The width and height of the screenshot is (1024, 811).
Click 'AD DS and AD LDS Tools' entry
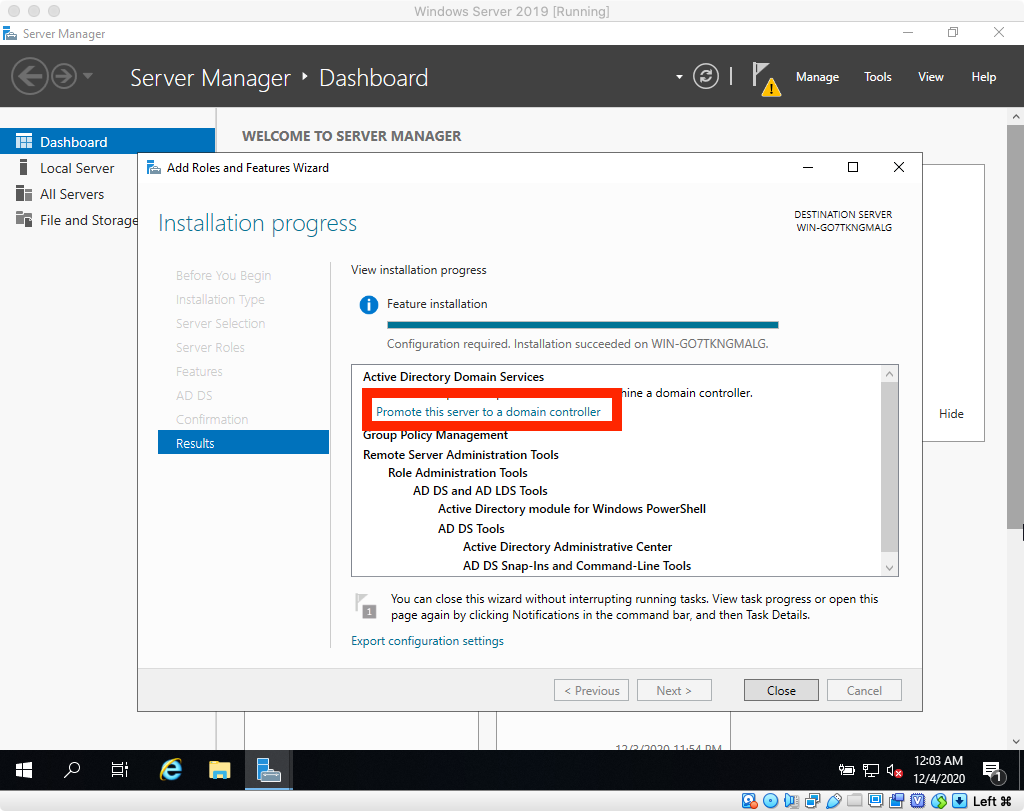point(480,490)
